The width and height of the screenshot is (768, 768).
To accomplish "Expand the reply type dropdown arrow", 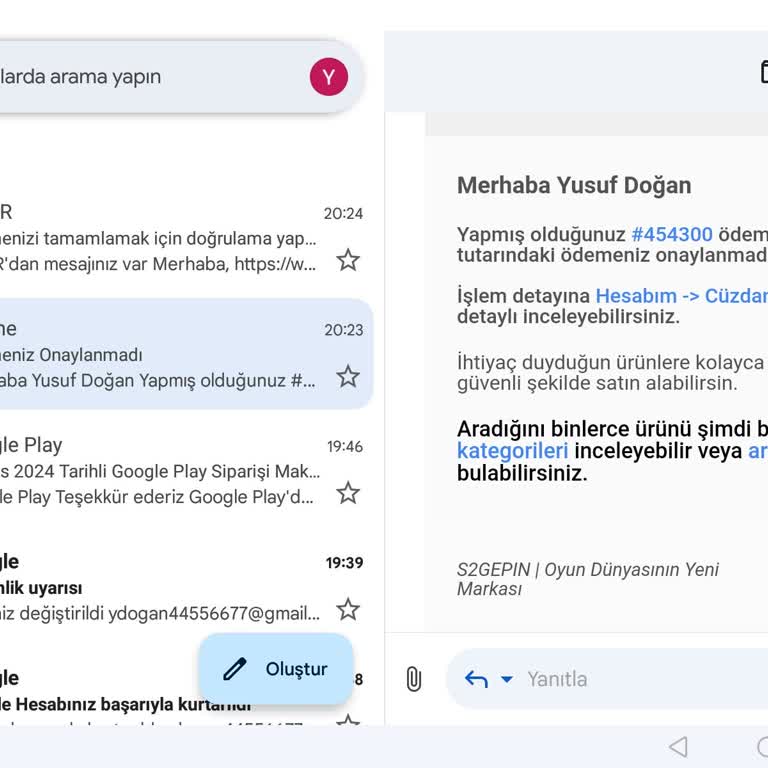I will click(506, 679).
